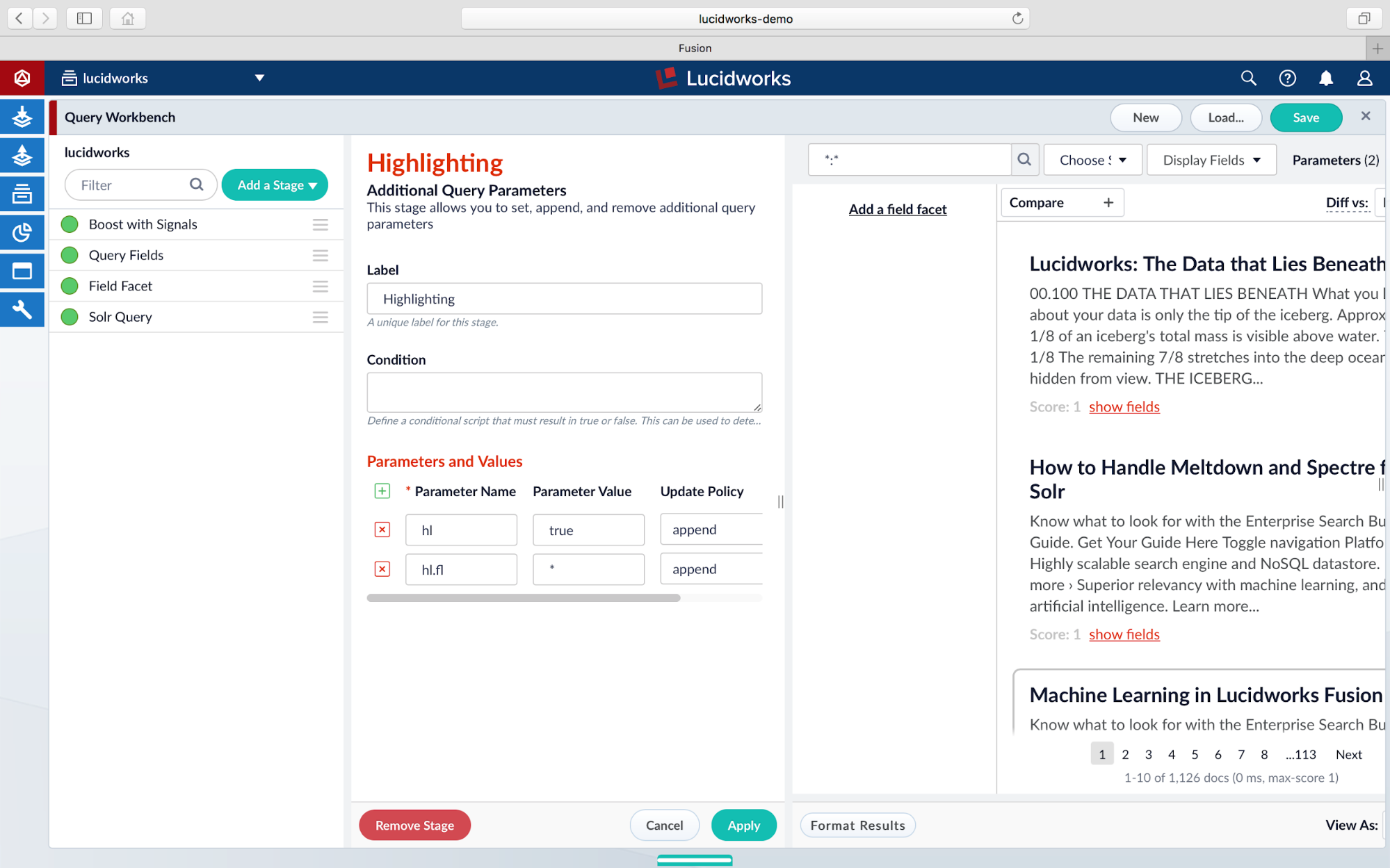Open the Collections sidebar icon
Image resolution: width=1390 pixels, height=868 pixels.
click(22, 194)
